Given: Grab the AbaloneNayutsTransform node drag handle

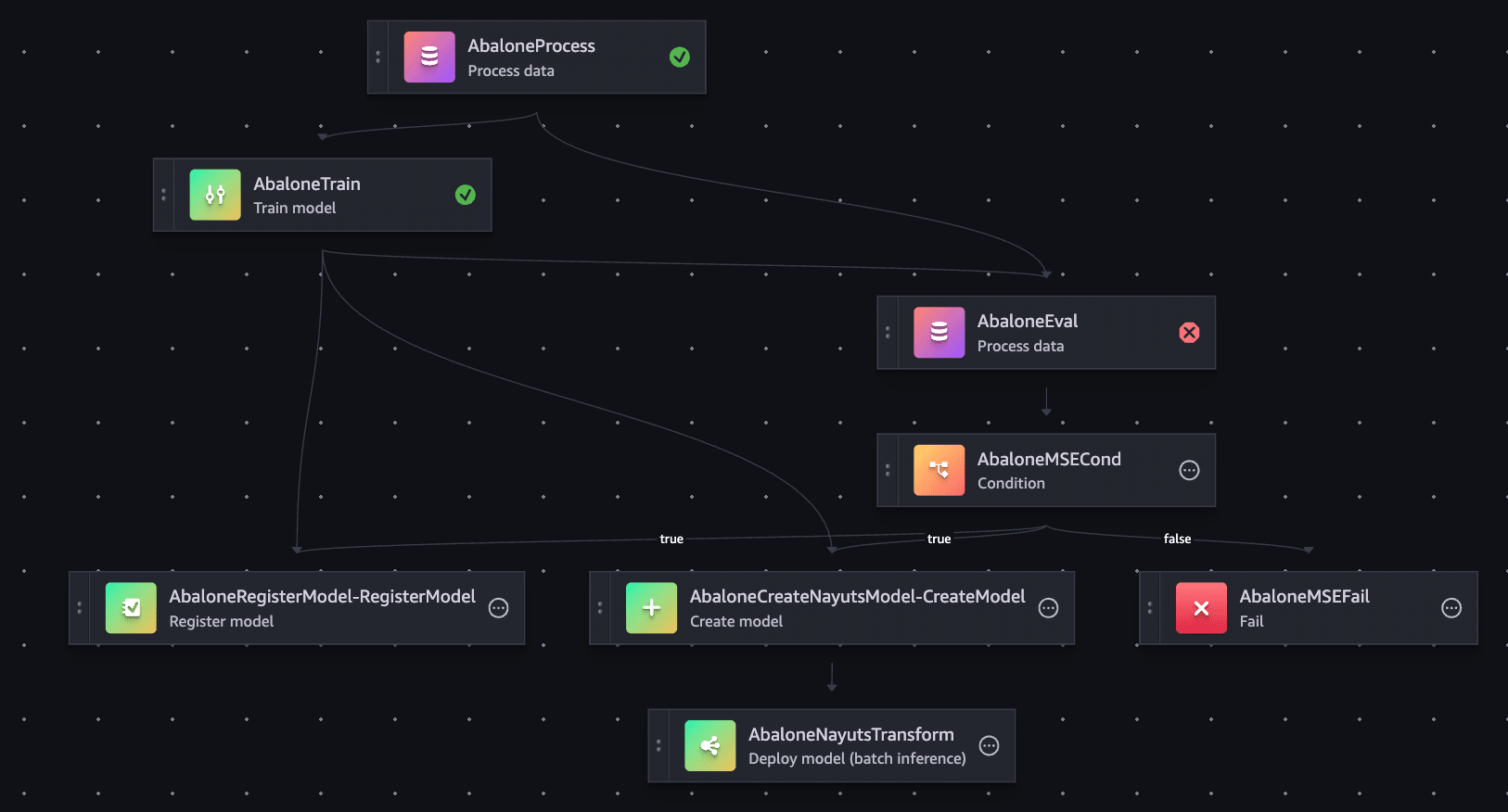Looking at the screenshot, I should coord(658,745).
